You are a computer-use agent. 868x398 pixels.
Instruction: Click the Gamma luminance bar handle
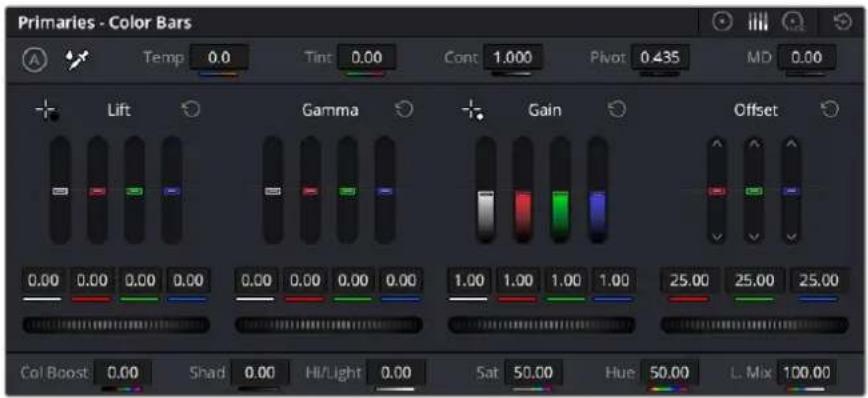coord(273,191)
